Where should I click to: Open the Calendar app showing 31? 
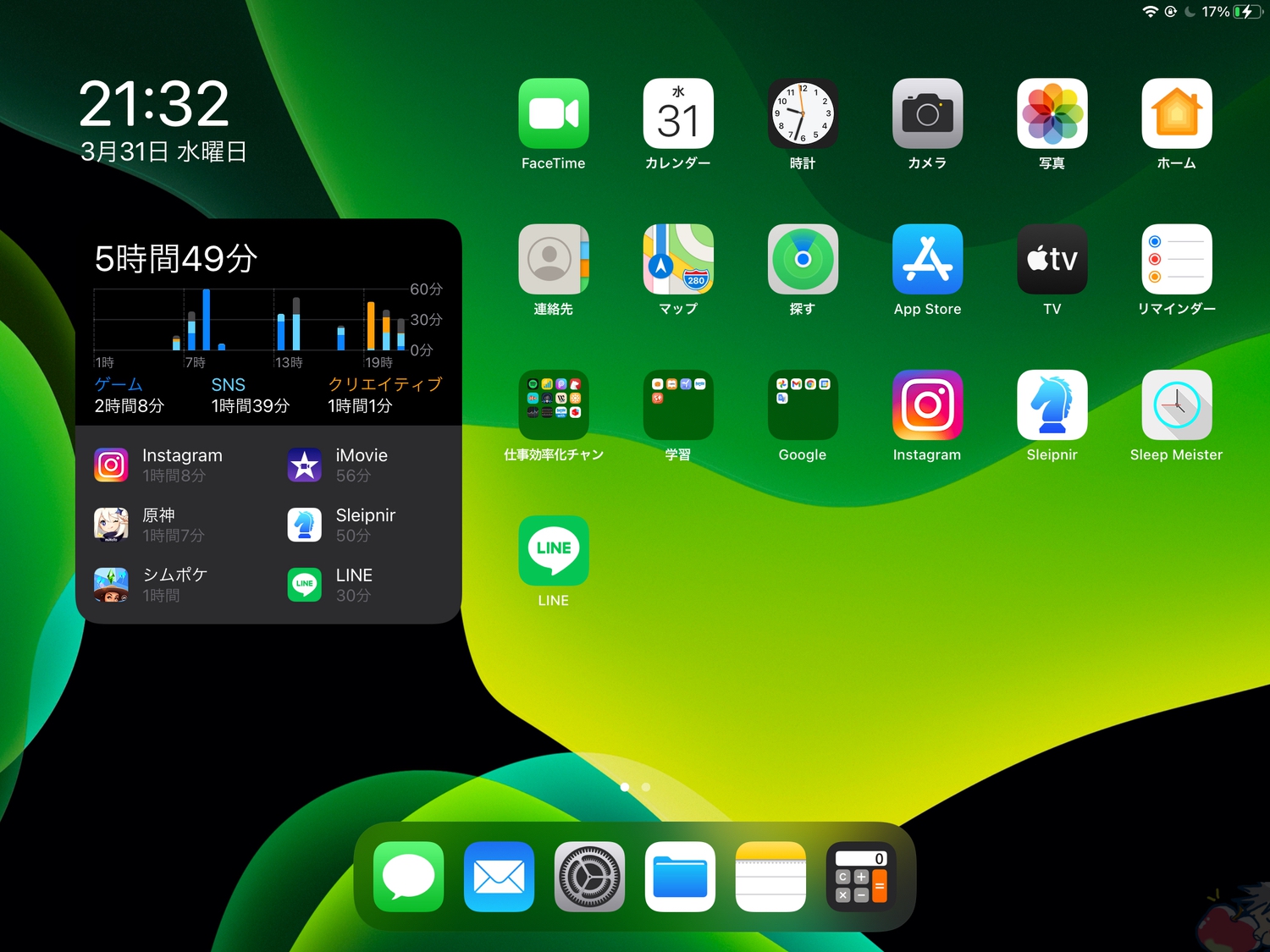coord(678,113)
